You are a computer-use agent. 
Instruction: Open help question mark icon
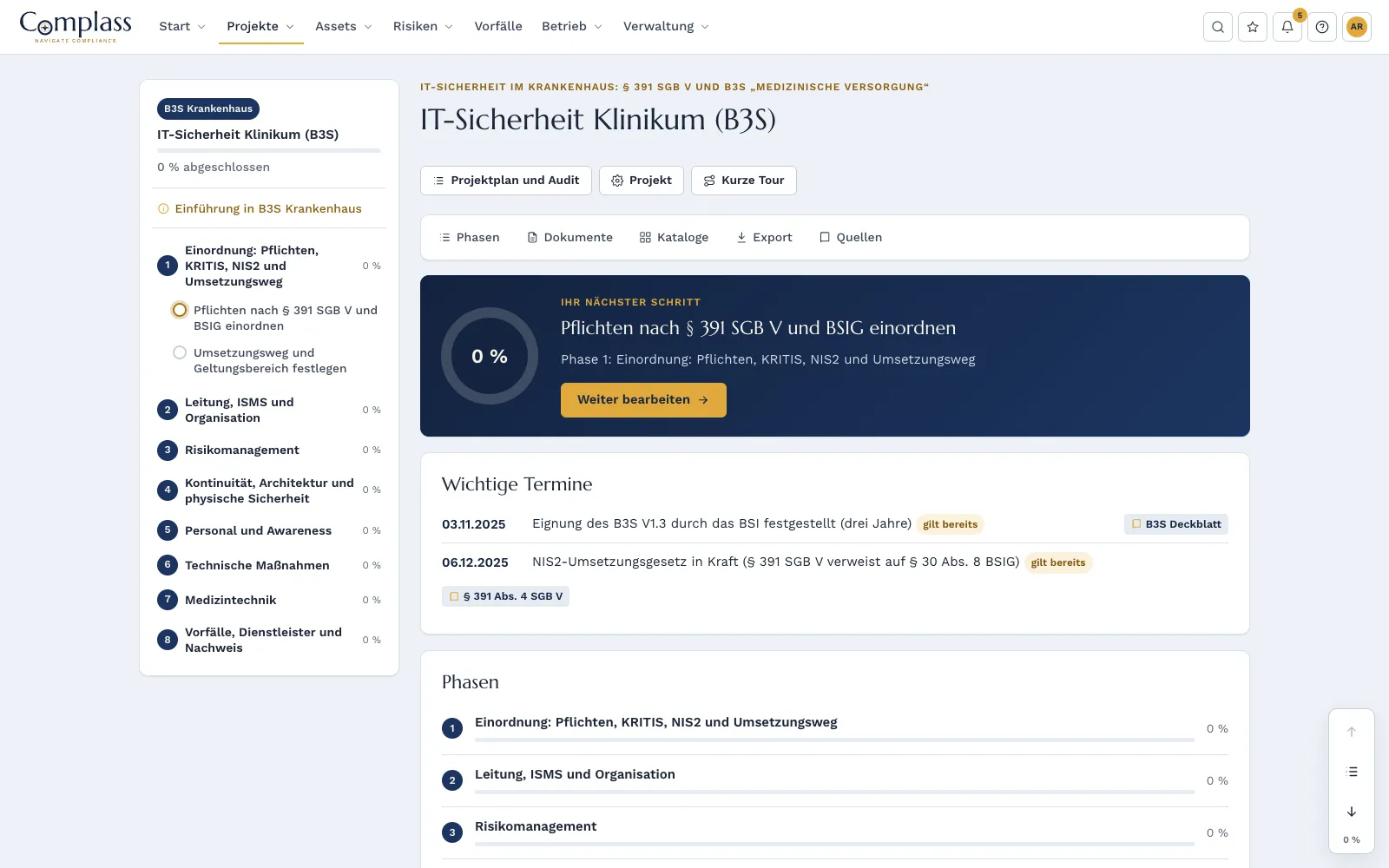(1322, 27)
